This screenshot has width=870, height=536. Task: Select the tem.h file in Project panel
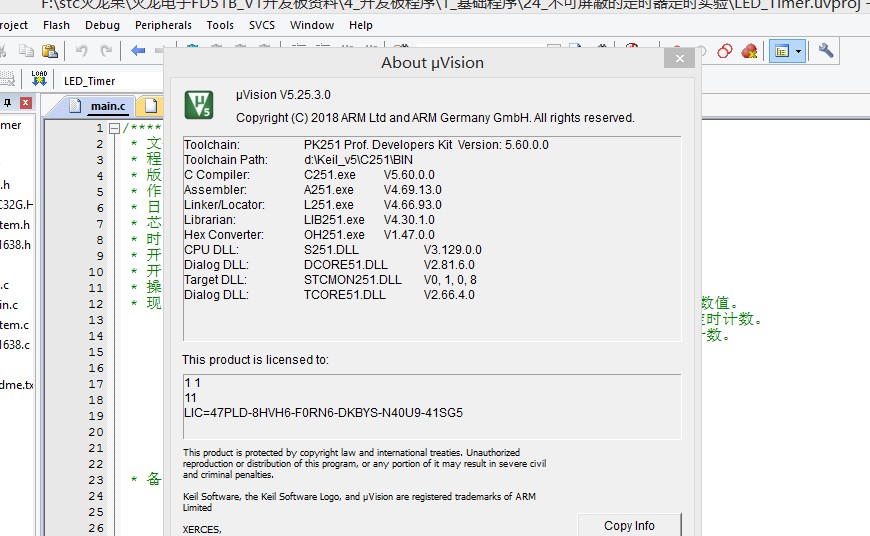click(x=15, y=225)
